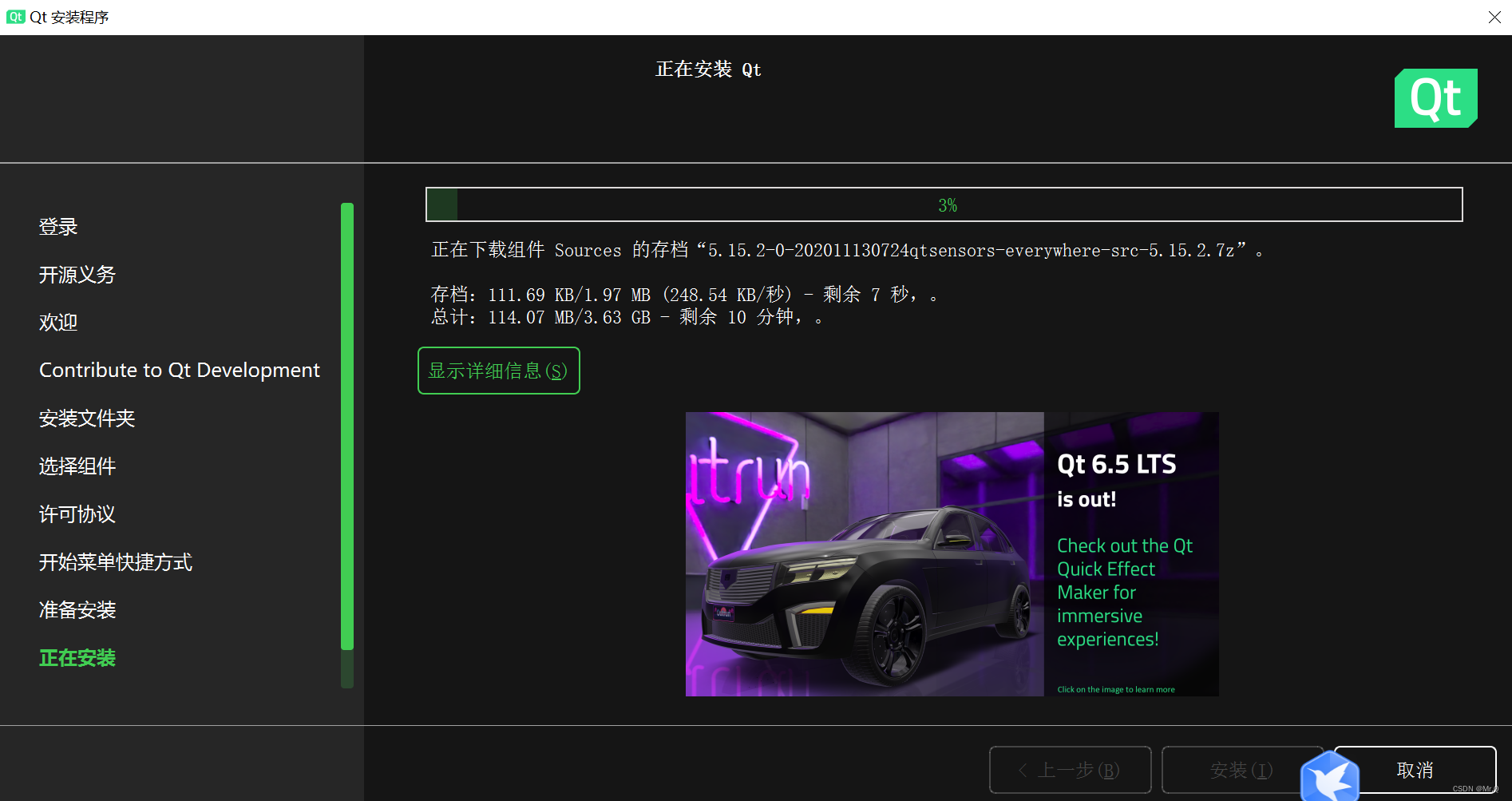Click the 正在下载组件 Sources status line
The width and height of the screenshot is (1512, 801).
click(x=847, y=250)
